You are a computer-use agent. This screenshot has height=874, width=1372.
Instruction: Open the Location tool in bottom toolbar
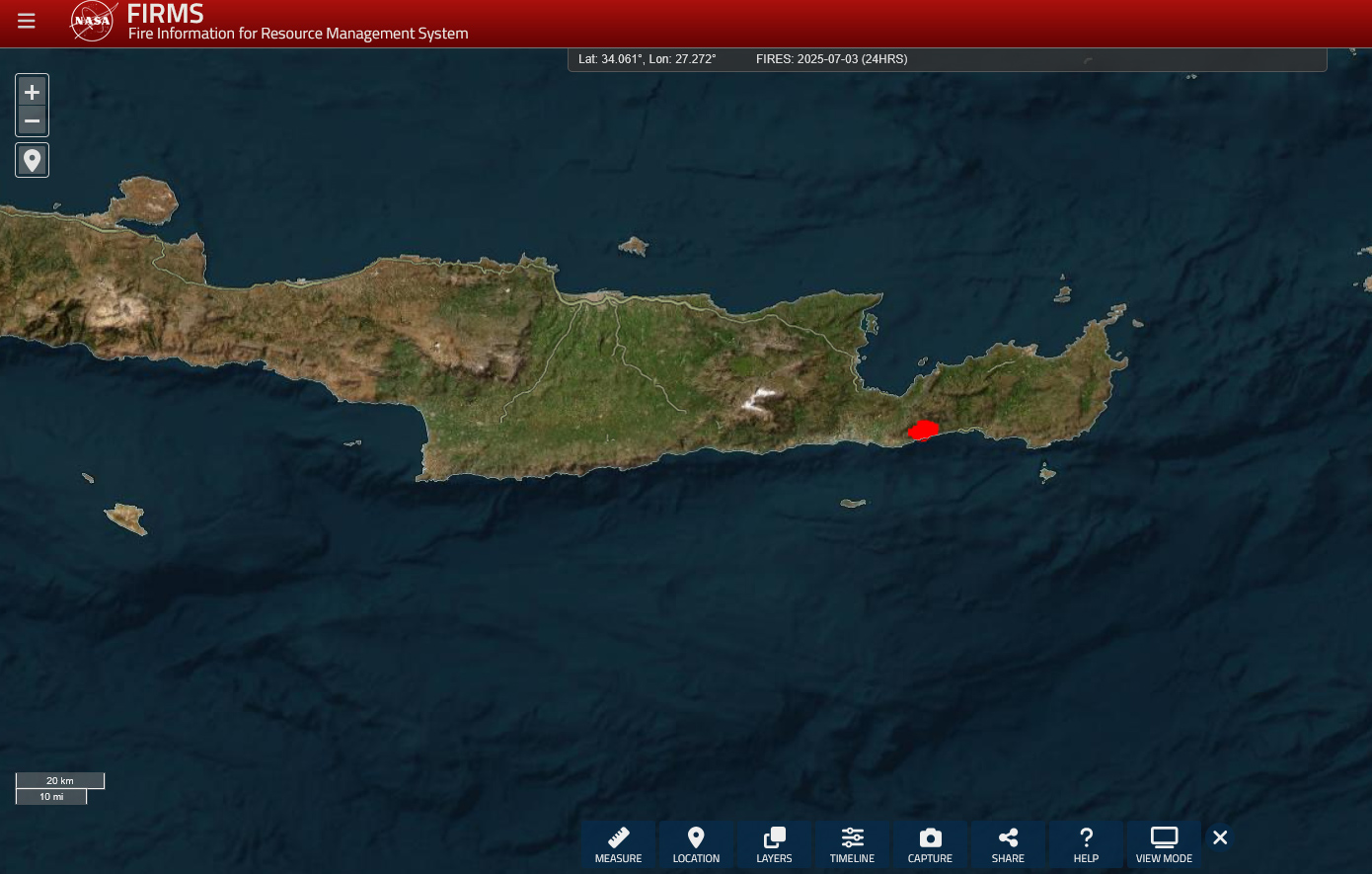tap(696, 844)
